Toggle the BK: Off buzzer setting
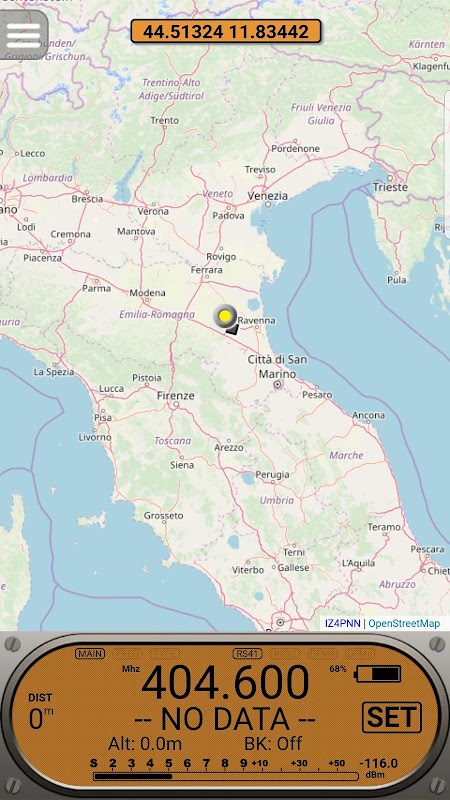The image size is (450, 800). pyautogui.click(x=273, y=743)
